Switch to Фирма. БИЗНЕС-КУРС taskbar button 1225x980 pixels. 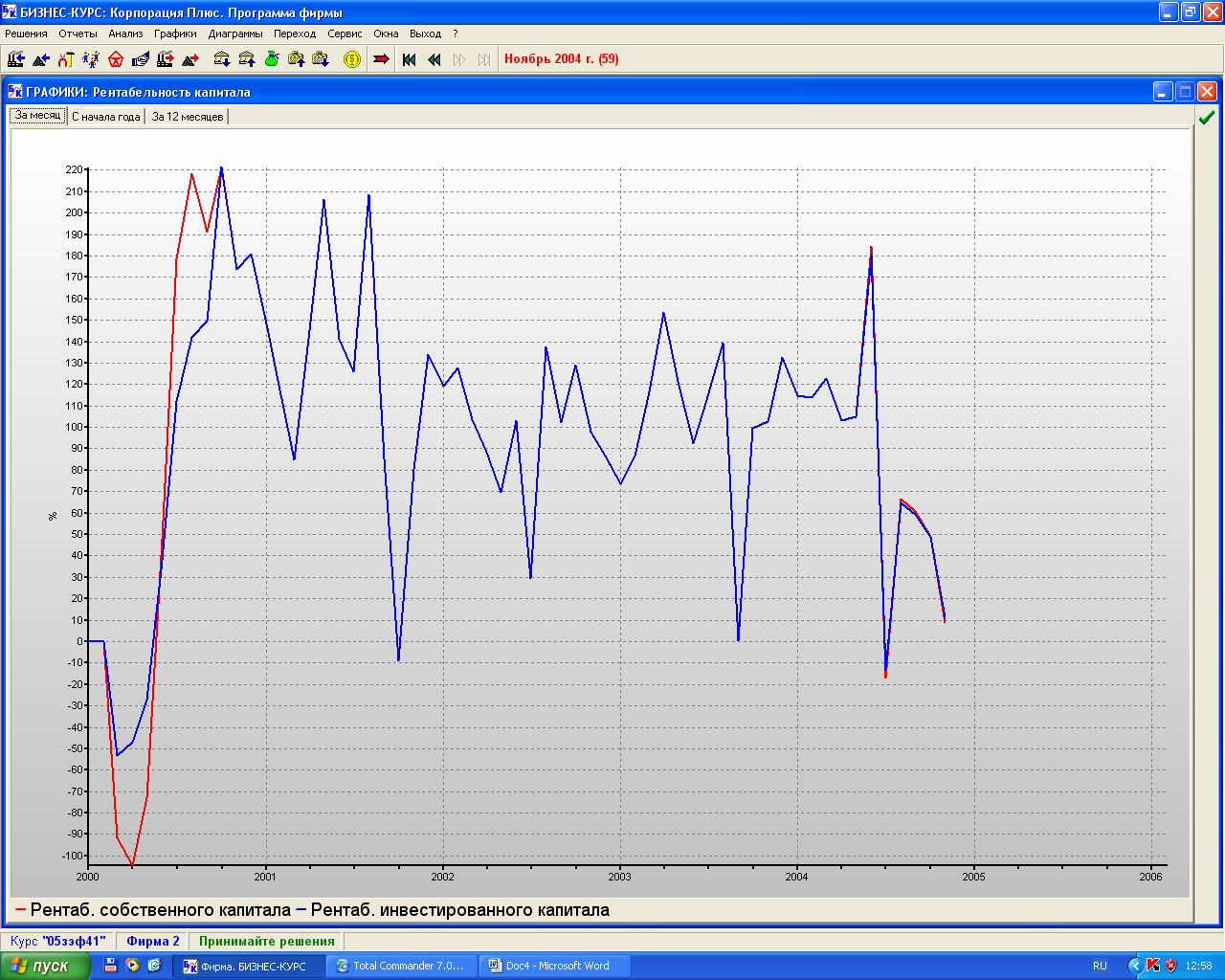point(250,966)
